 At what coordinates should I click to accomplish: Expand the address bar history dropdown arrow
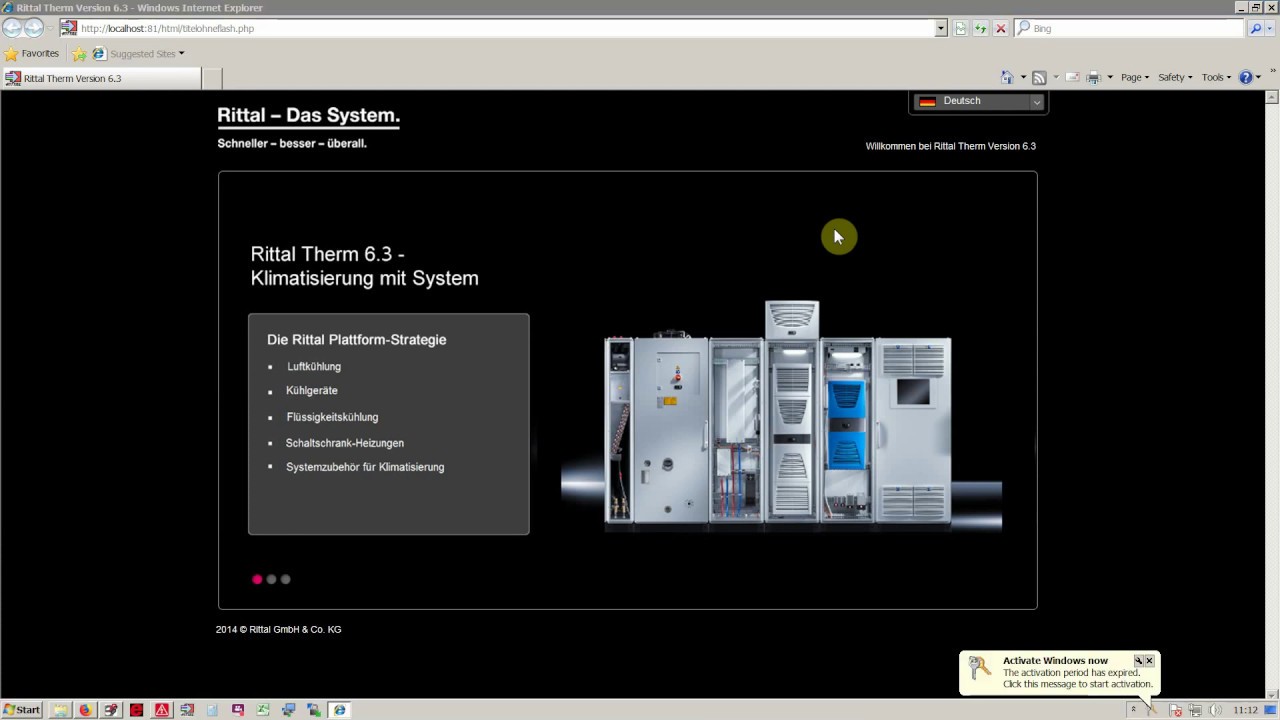941,28
